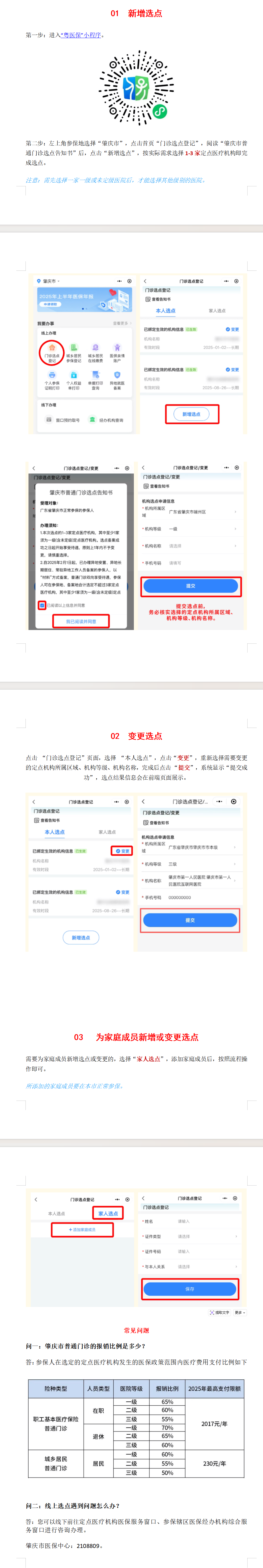The height and width of the screenshot is (1568, 263).
Task: Open the 个人权益单打印 icon
Action: [x=74, y=377]
